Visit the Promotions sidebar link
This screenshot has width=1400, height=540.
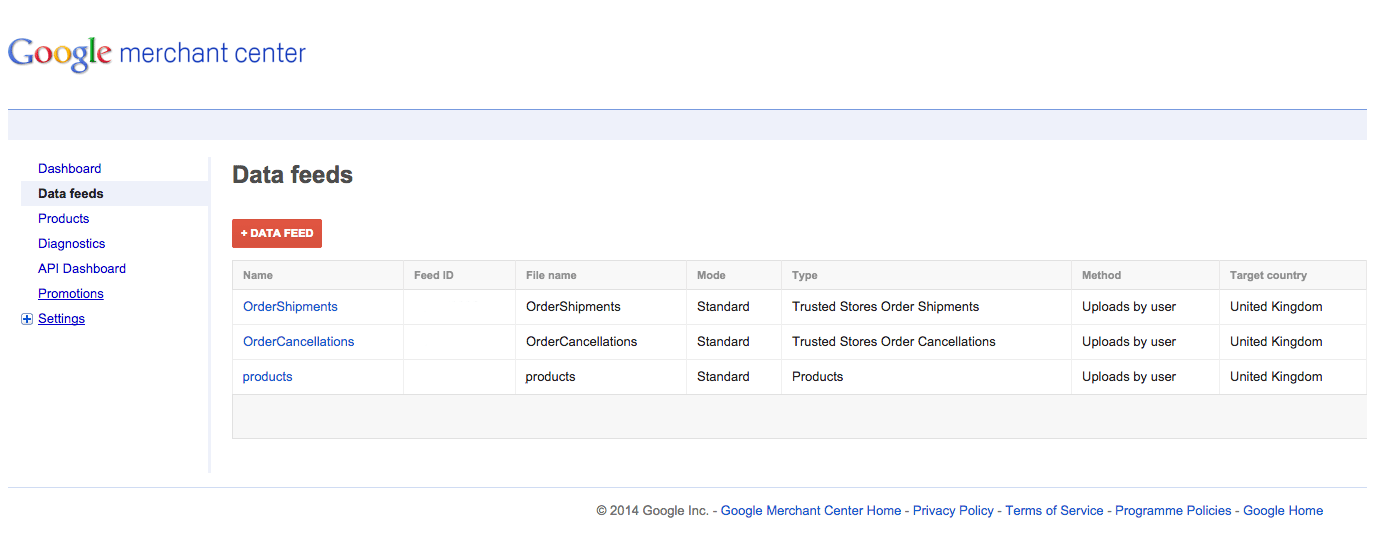(71, 294)
